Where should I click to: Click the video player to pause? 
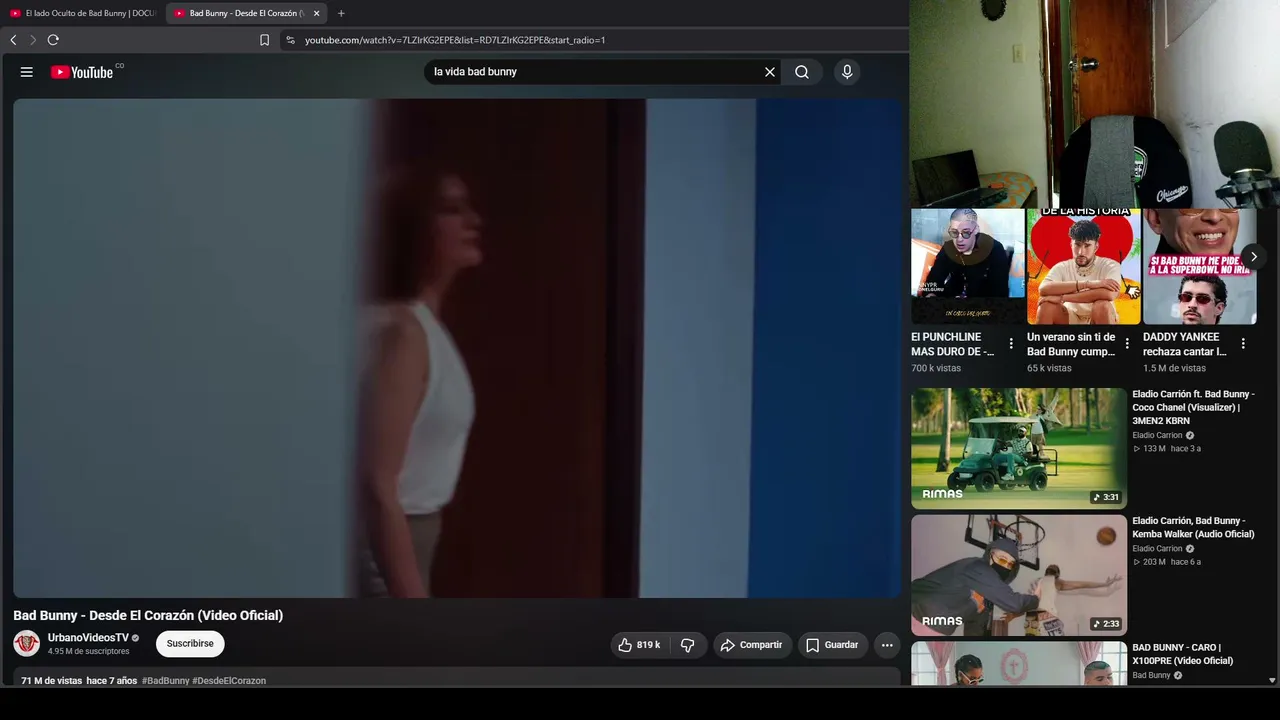tap(457, 348)
